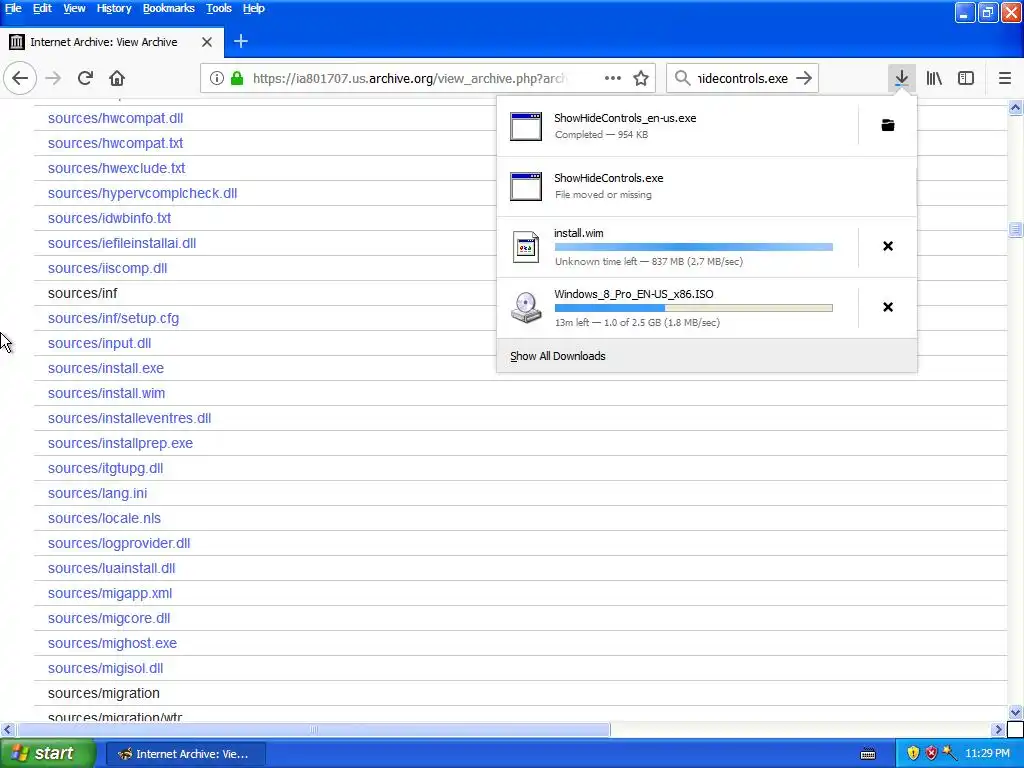Open the View menu
Image resolution: width=1024 pixels, height=768 pixels.
[74, 8]
